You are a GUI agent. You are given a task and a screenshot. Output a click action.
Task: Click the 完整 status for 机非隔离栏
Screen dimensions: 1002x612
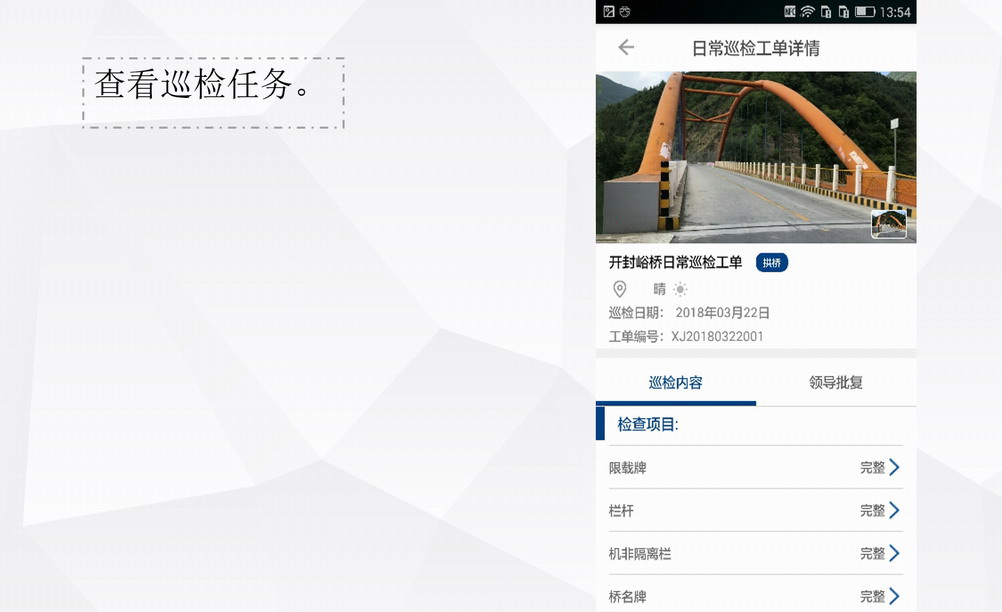pyautogui.click(x=872, y=553)
